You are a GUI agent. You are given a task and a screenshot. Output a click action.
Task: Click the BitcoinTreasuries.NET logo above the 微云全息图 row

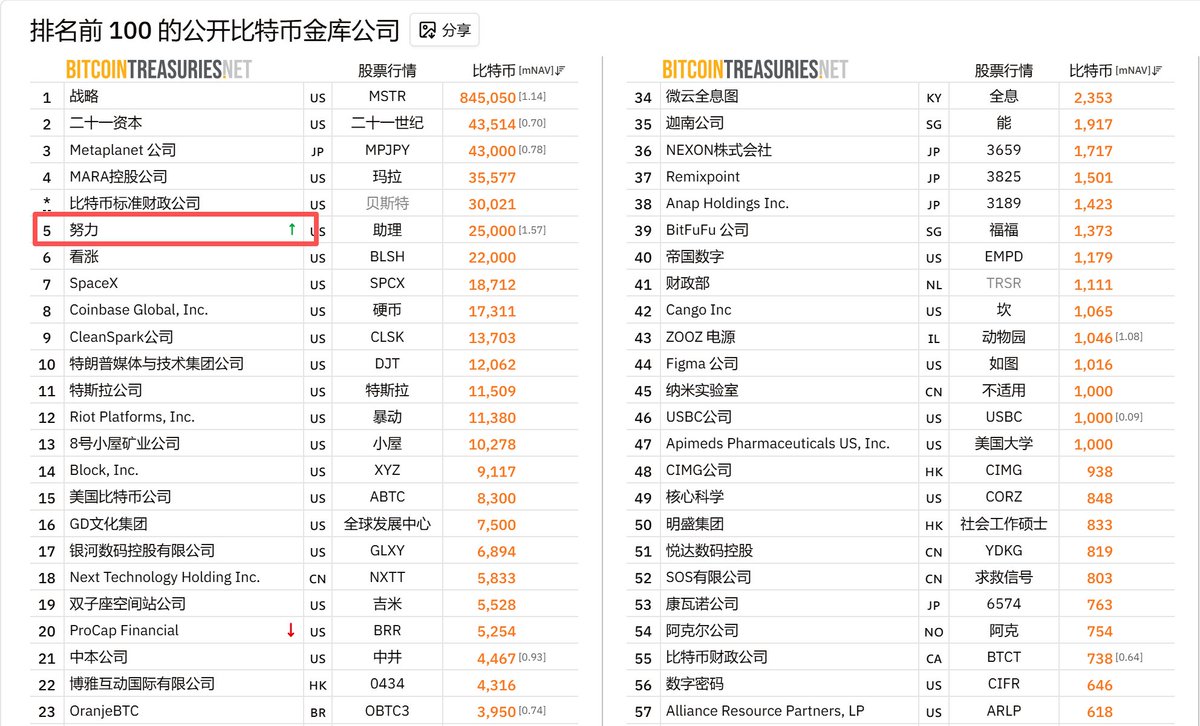click(755, 70)
